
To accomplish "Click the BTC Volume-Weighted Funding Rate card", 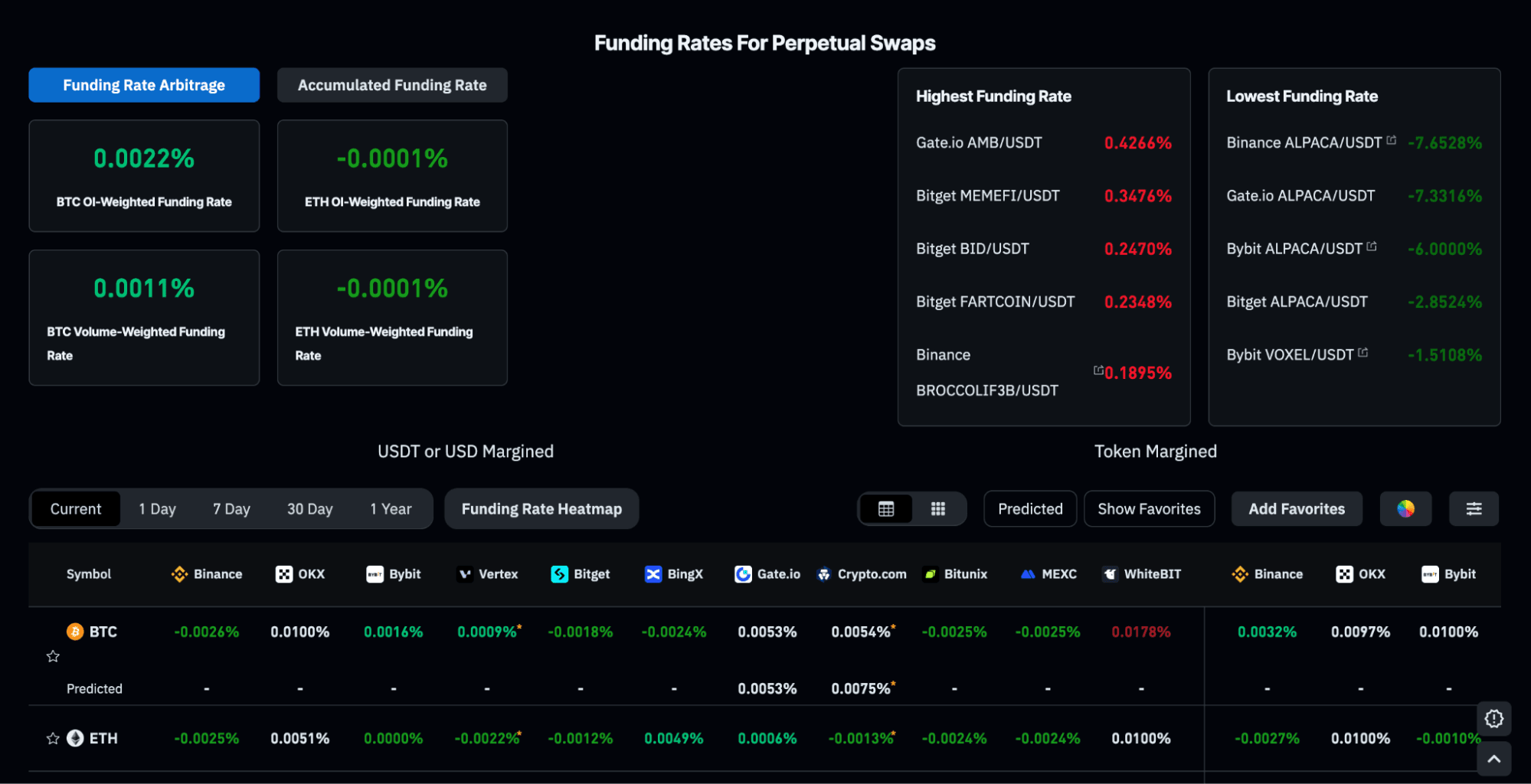I will pos(144,318).
